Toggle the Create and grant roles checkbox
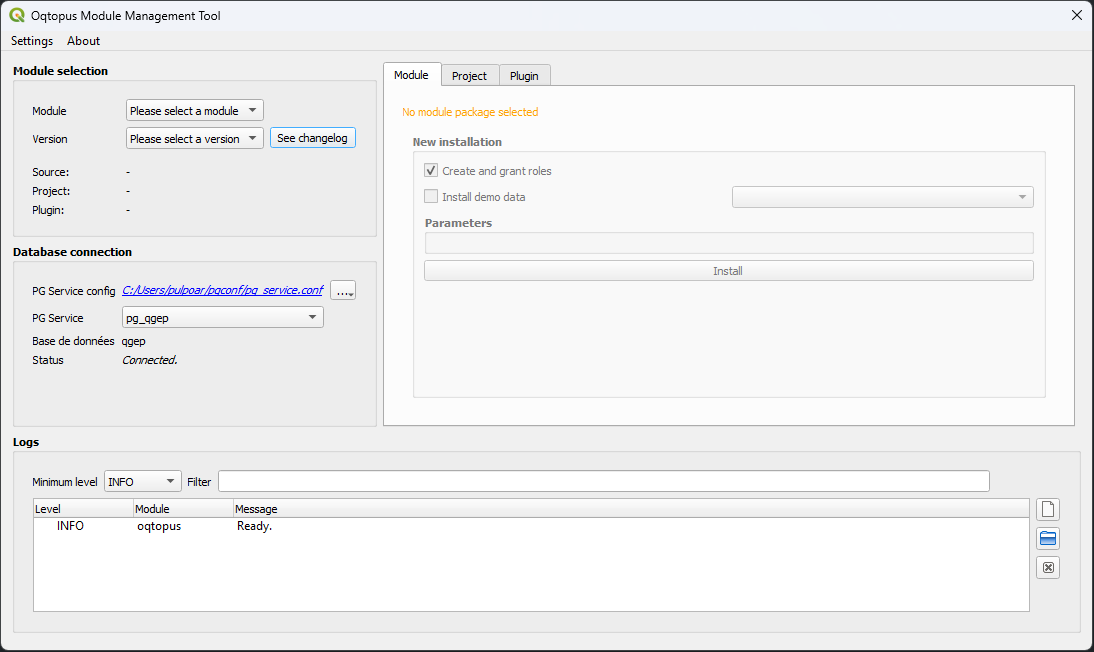Image resolution: width=1094 pixels, height=652 pixels. tap(431, 171)
